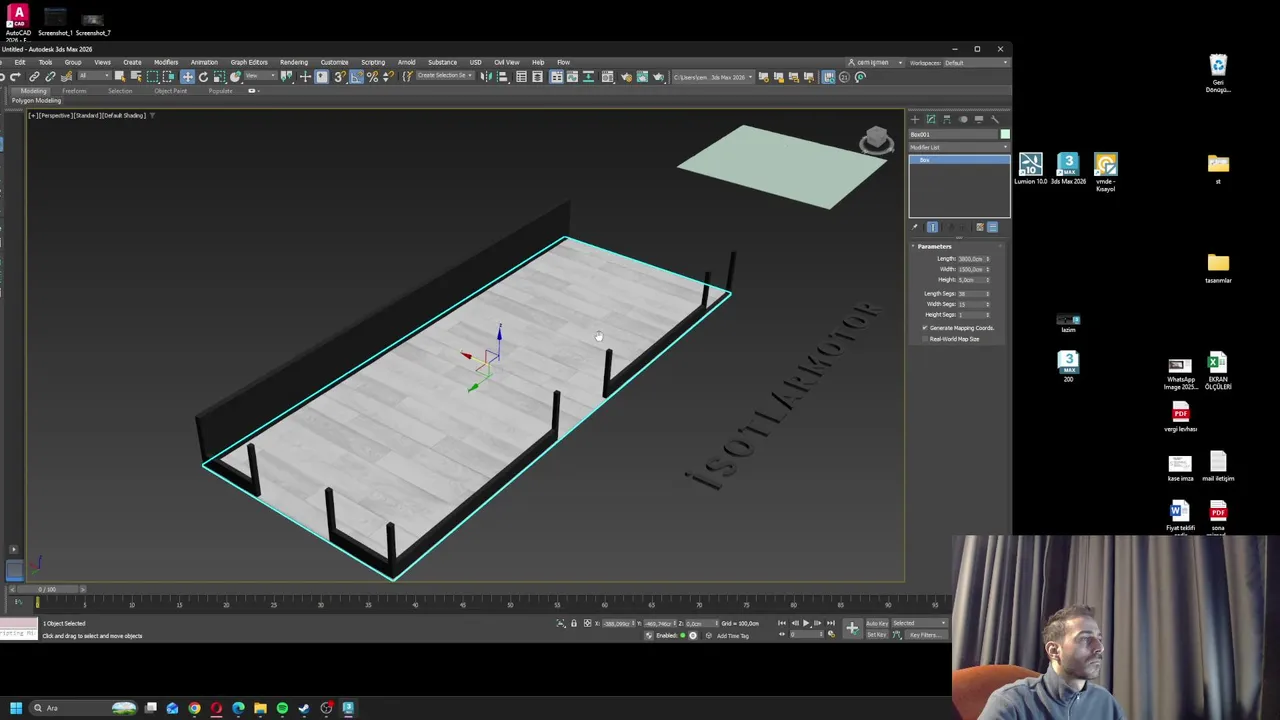The width and height of the screenshot is (1280, 720).
Task: Click the Toggle Layer Explorer icon
Action: (538, 77)
